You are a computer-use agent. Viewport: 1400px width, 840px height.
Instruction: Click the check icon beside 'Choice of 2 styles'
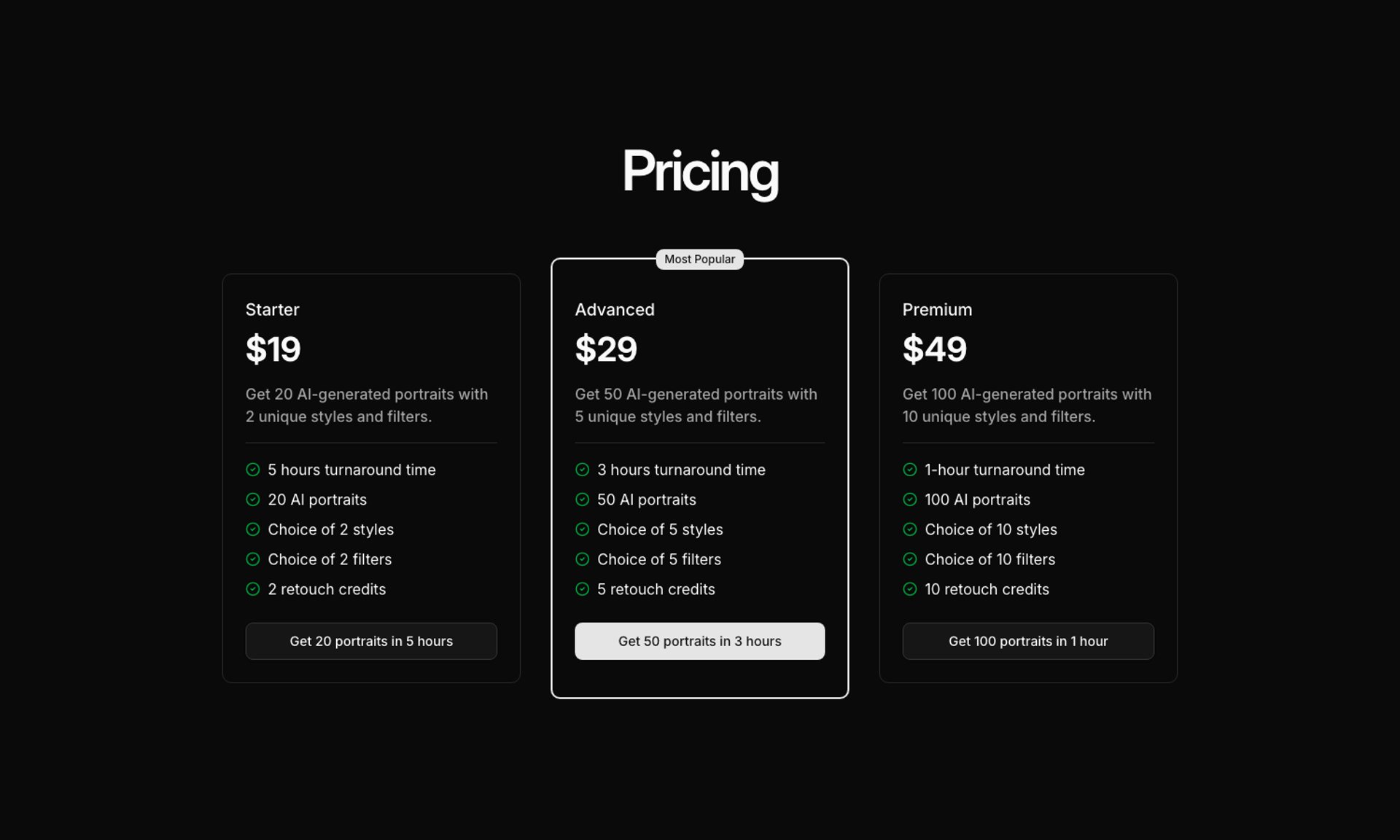[253, 529]
